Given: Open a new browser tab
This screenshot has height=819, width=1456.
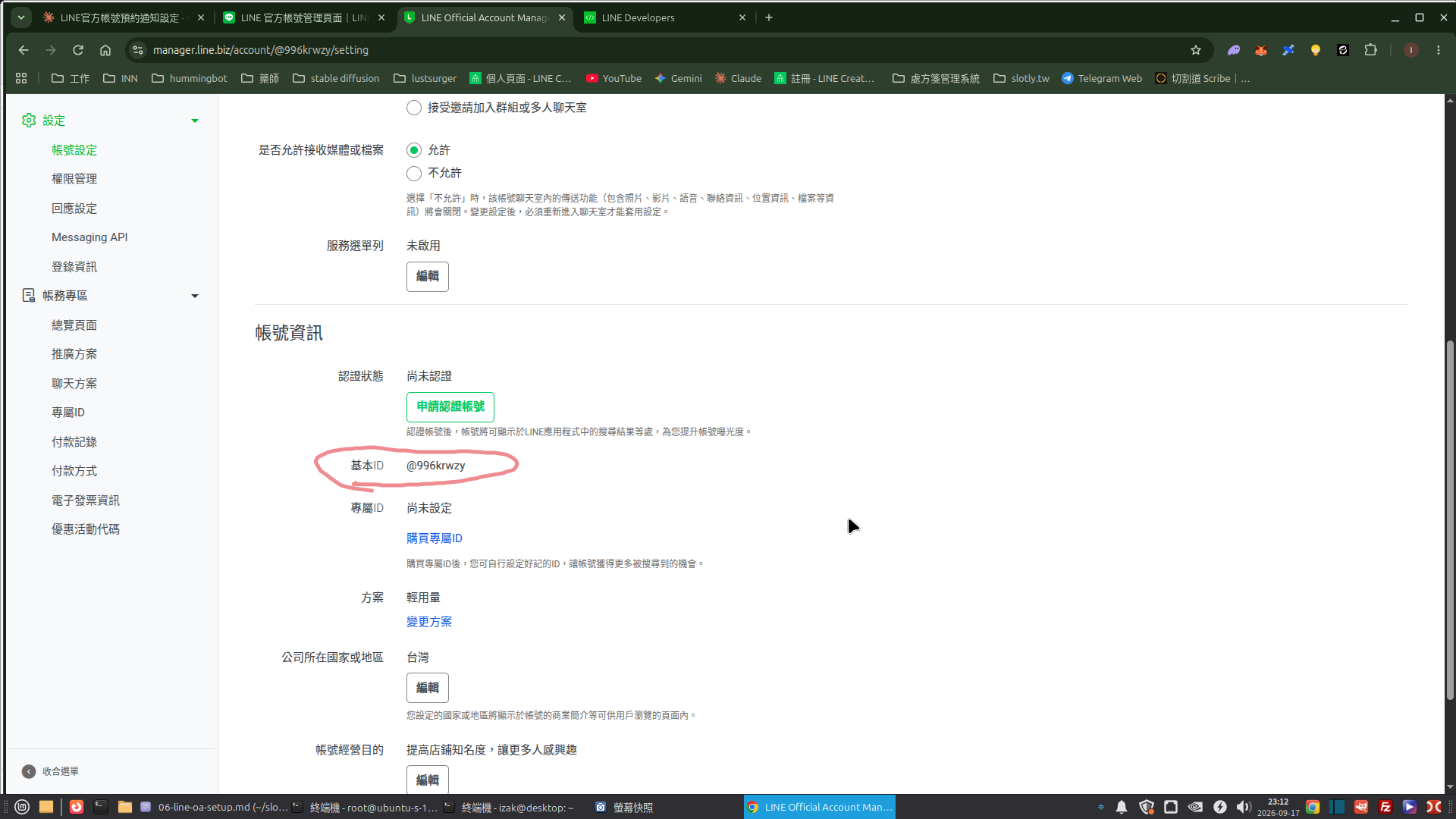Looking at the screenshot, I should pos(769,17).
